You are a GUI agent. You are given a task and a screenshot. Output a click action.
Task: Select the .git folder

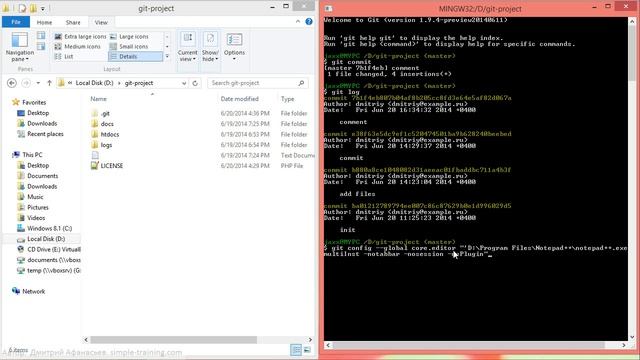(x=105, y=113)
